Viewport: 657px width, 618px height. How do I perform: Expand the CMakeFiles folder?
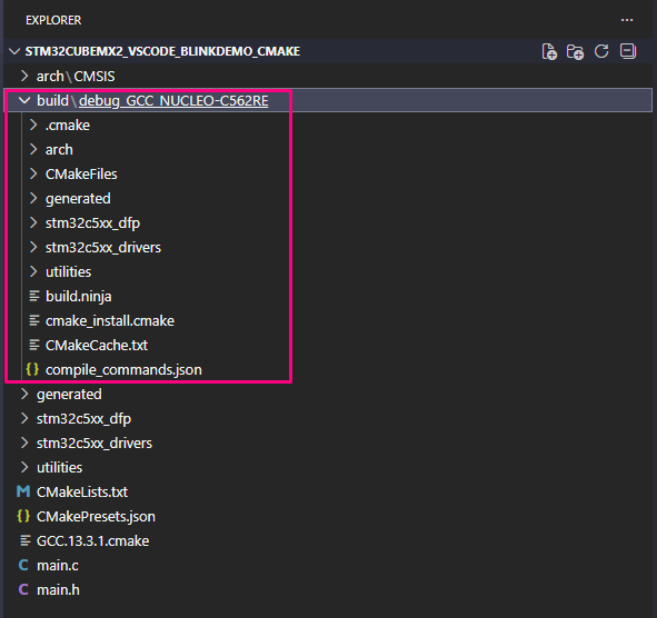tap(33, 174)
